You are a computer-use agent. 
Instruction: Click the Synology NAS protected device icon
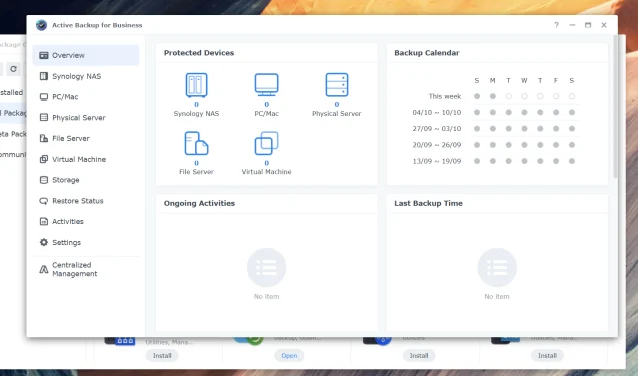pyautogui.click(x=197, y=85)
